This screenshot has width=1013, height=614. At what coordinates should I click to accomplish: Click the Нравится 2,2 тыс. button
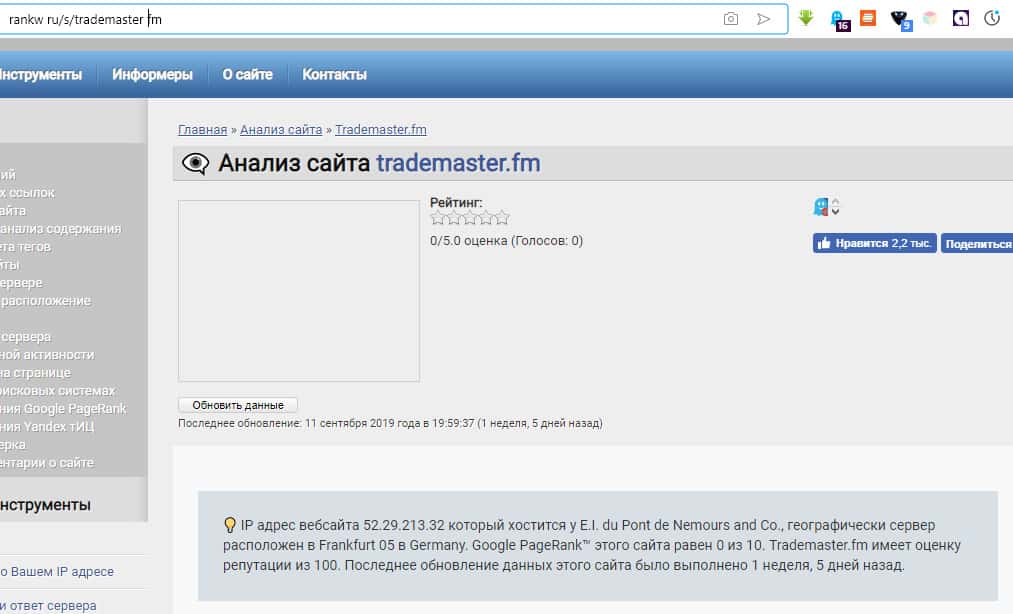coord(875,243)
